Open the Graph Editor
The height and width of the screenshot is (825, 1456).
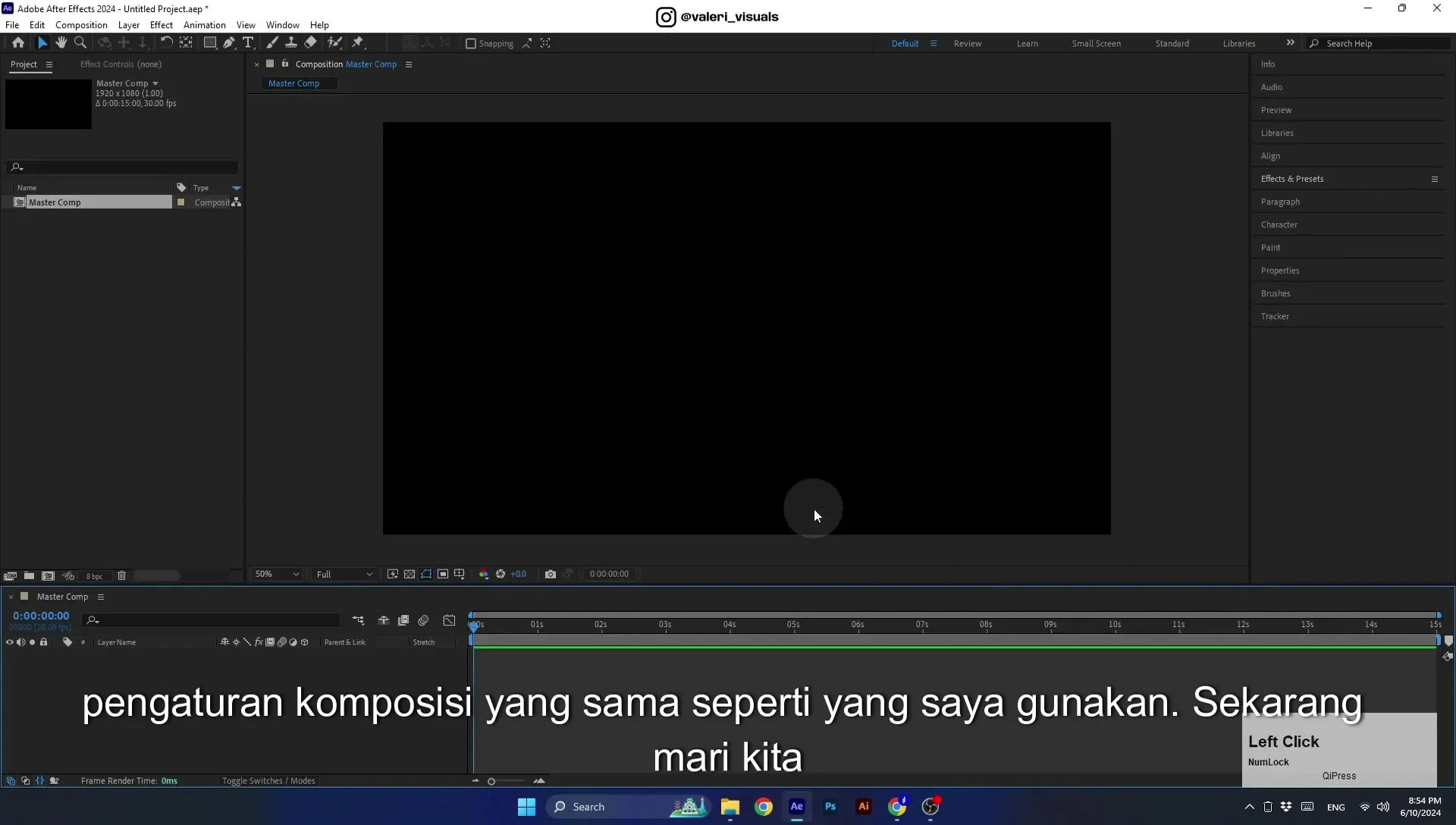tap(449, 620)
